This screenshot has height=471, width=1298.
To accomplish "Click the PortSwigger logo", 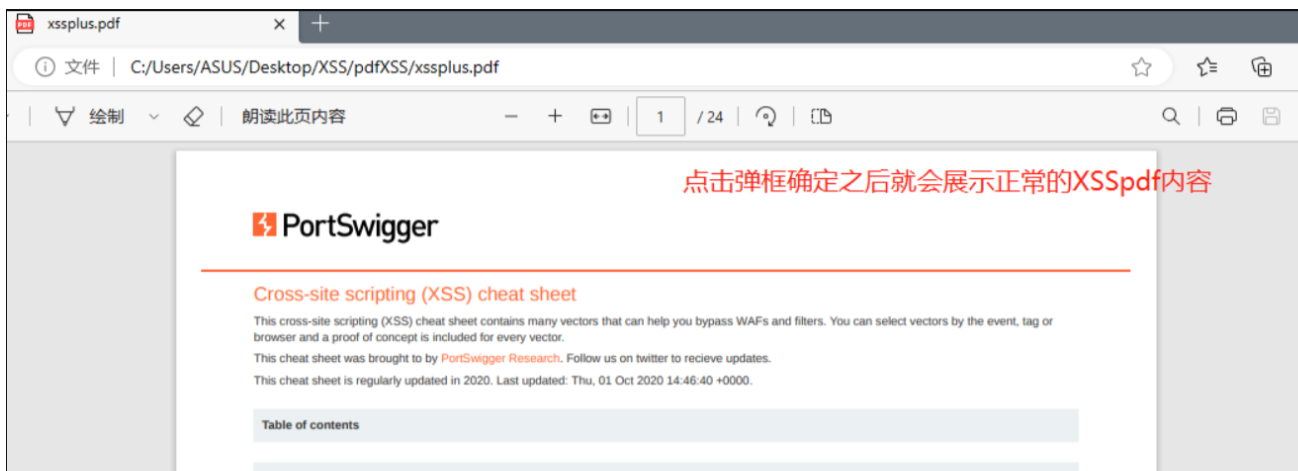I will click(x=346, y=226).
